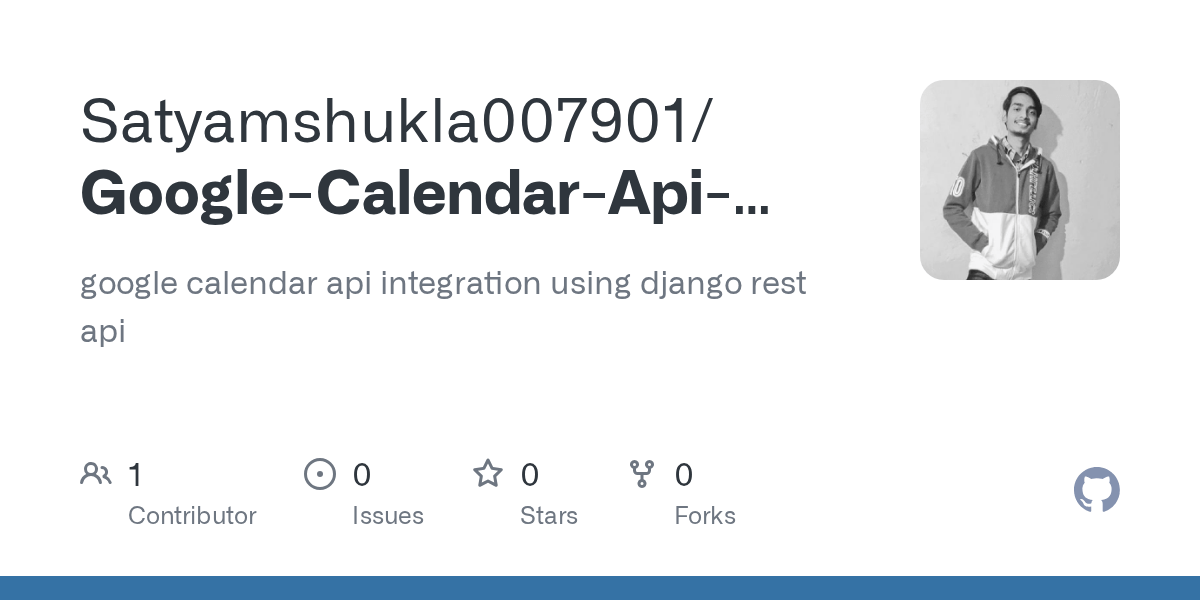Click the forks count number 0

(684, 475)
